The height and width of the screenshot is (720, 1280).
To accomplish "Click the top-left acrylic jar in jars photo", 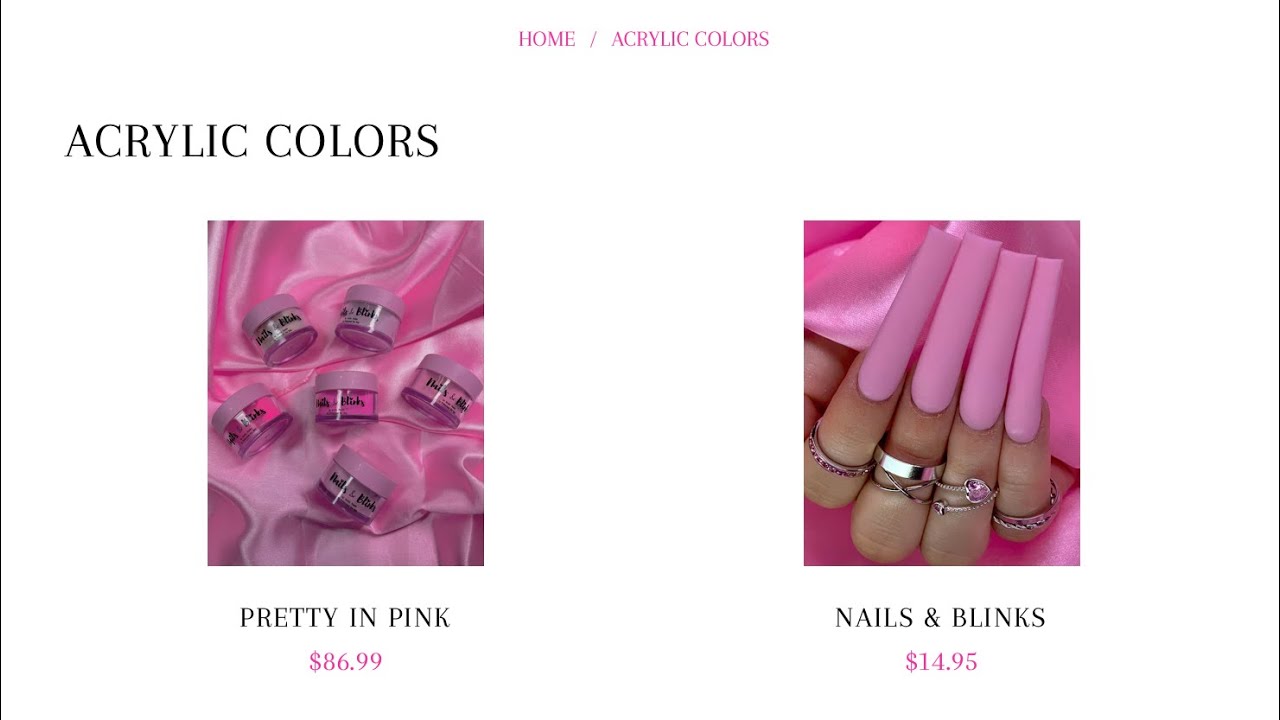I will (x=279, y=330).
